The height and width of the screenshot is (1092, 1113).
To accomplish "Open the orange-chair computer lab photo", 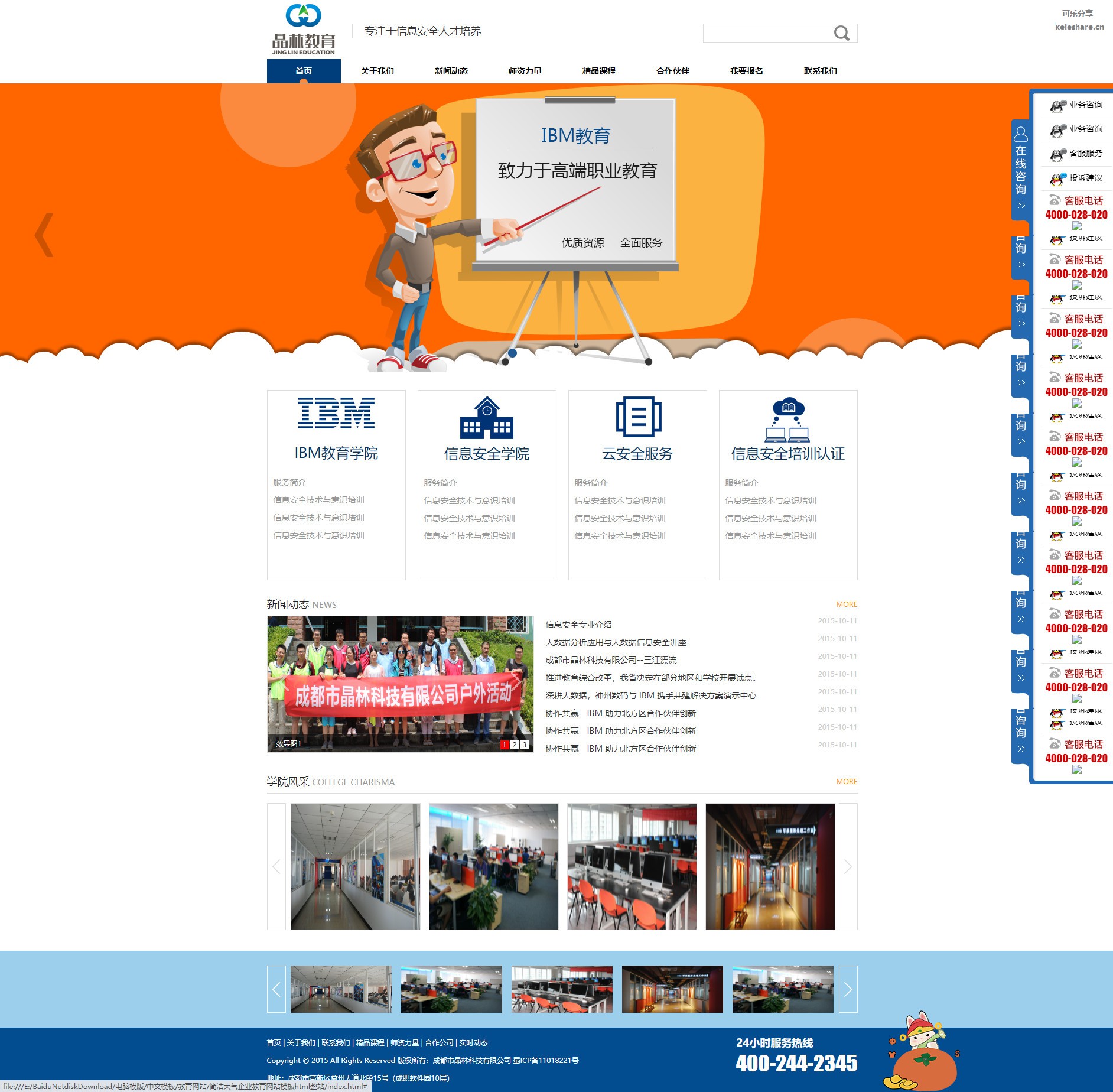I will (x=632, y=866).
